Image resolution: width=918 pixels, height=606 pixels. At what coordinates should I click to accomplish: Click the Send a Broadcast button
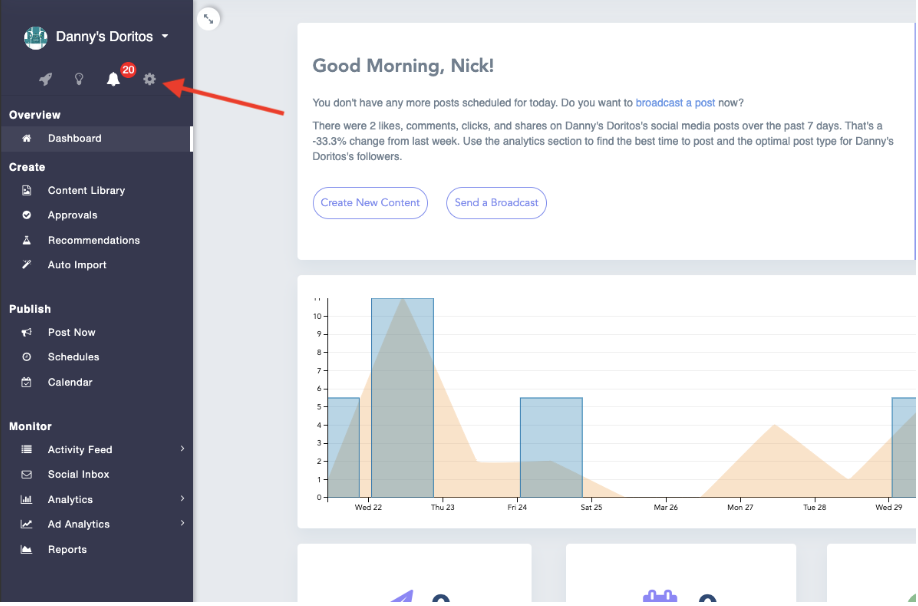(496, 202)
